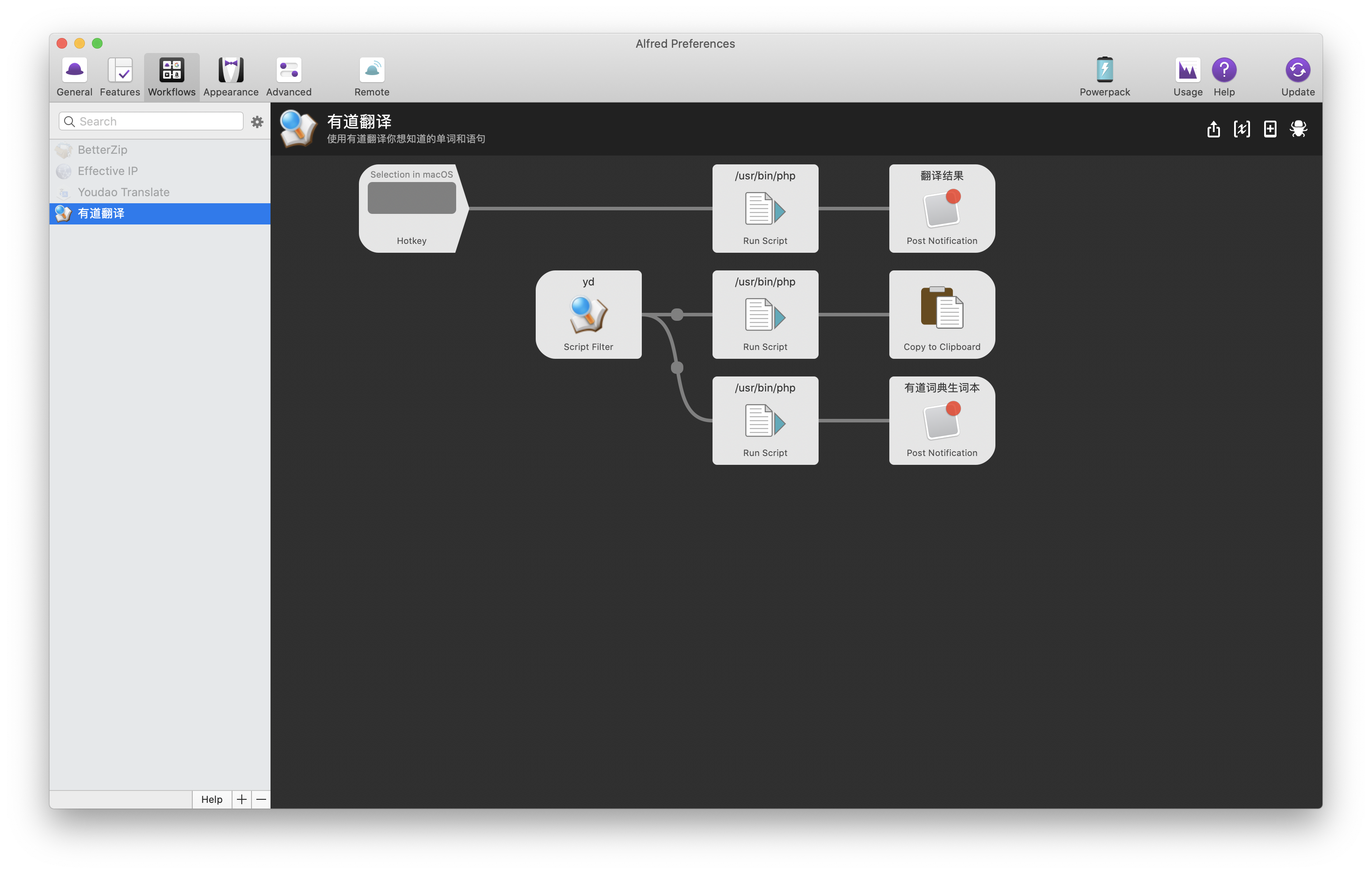The image size is (1372, 874).
Task: Open the General preferences tab
Action: click(74, 77)
